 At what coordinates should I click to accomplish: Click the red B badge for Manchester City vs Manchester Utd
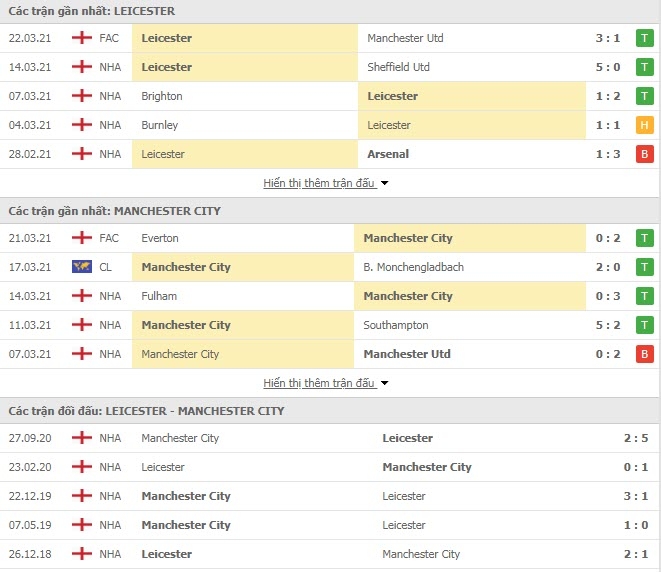pos(645,355)
